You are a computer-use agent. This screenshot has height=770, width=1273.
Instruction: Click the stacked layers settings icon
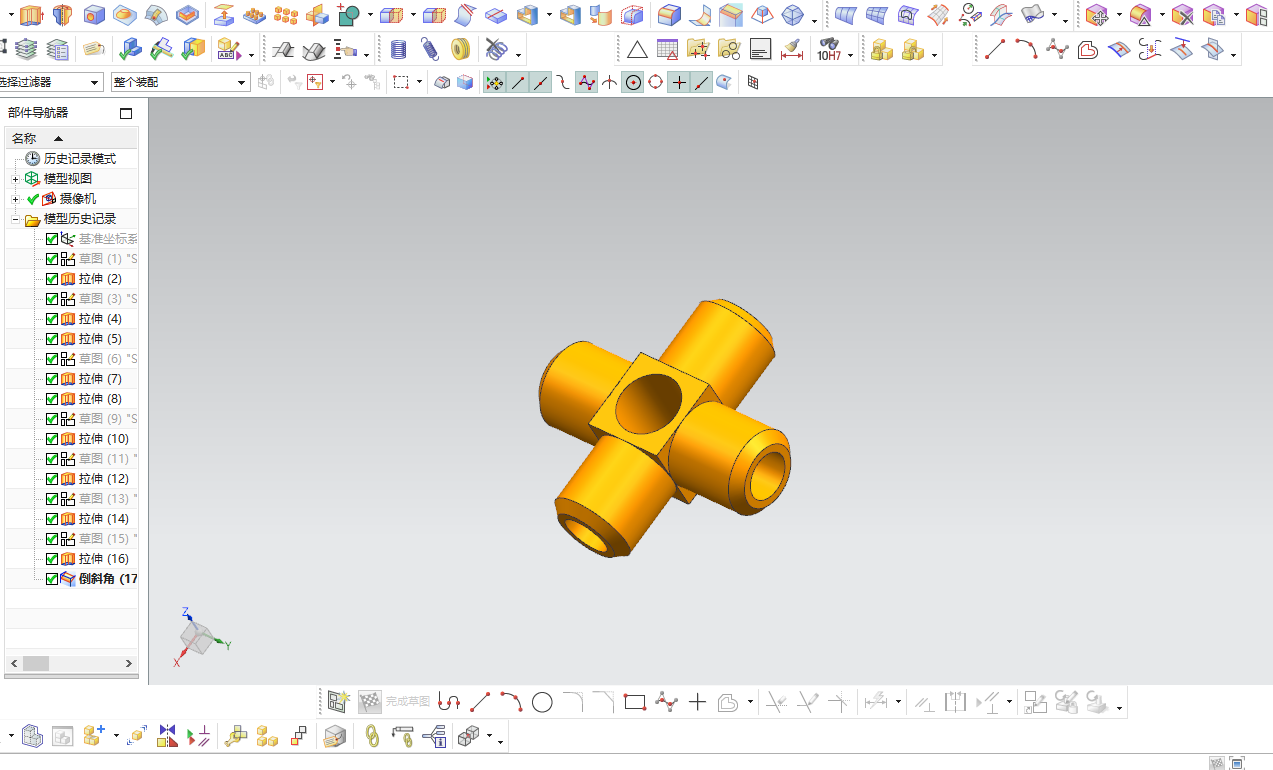[27, 49]
